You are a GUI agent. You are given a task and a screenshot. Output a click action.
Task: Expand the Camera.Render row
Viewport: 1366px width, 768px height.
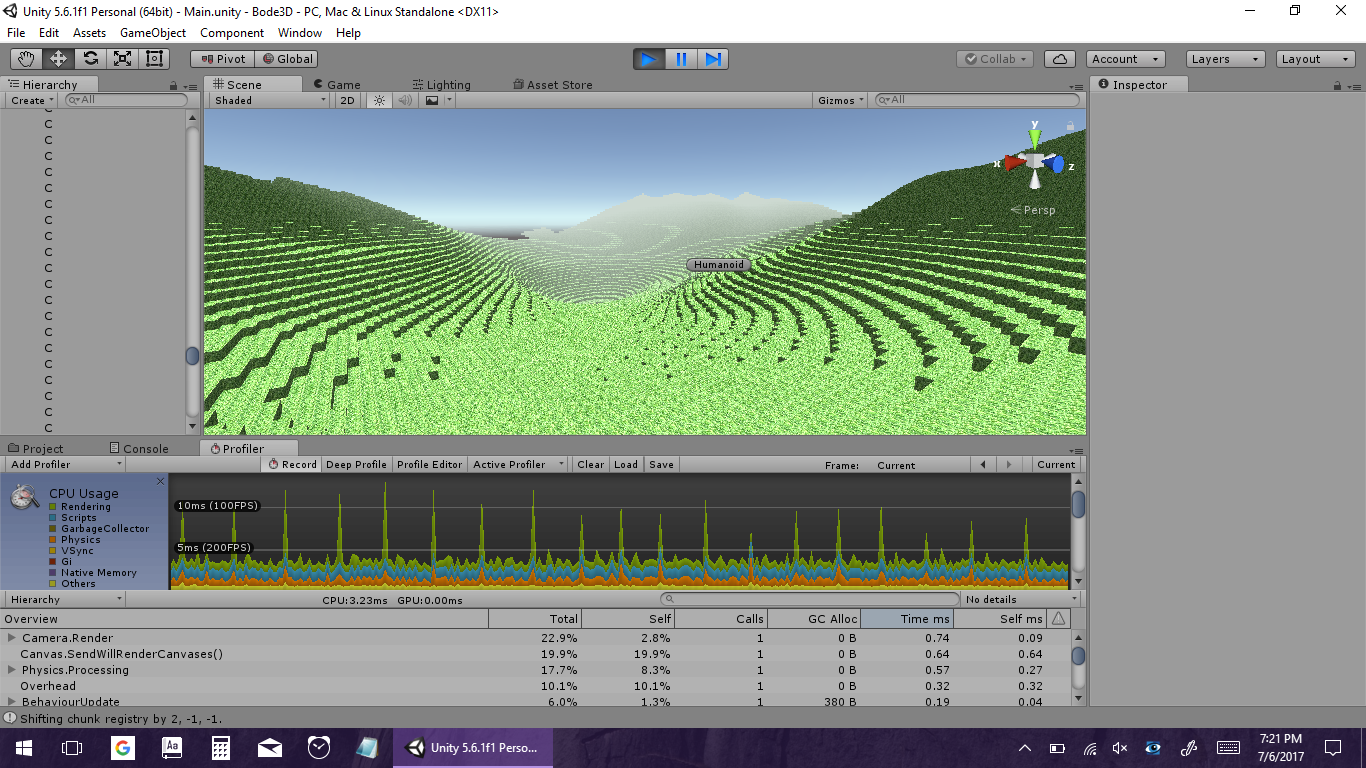(x=12, y=638)
